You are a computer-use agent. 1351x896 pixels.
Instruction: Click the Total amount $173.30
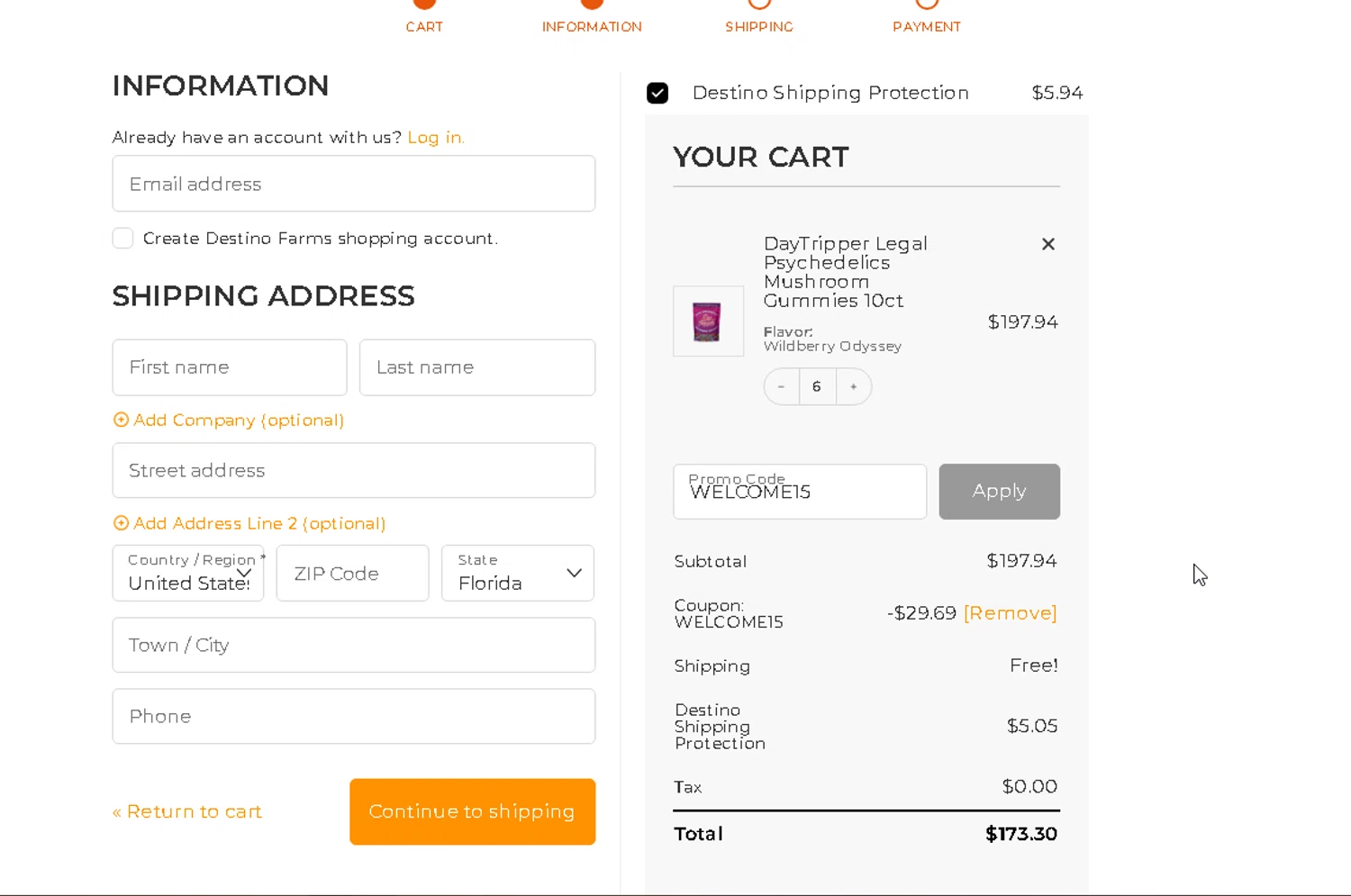1021,834
